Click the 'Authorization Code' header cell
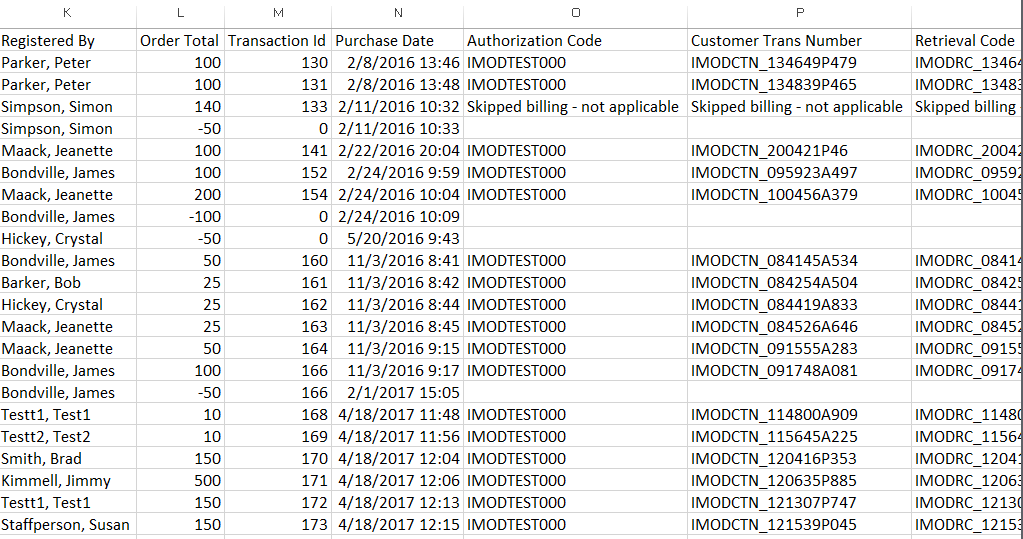This screenshot has width=1023, height=539. point(535,41)
